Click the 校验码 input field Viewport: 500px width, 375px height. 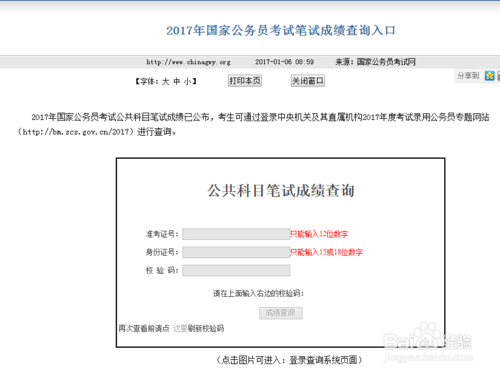(x=236, y=270)
